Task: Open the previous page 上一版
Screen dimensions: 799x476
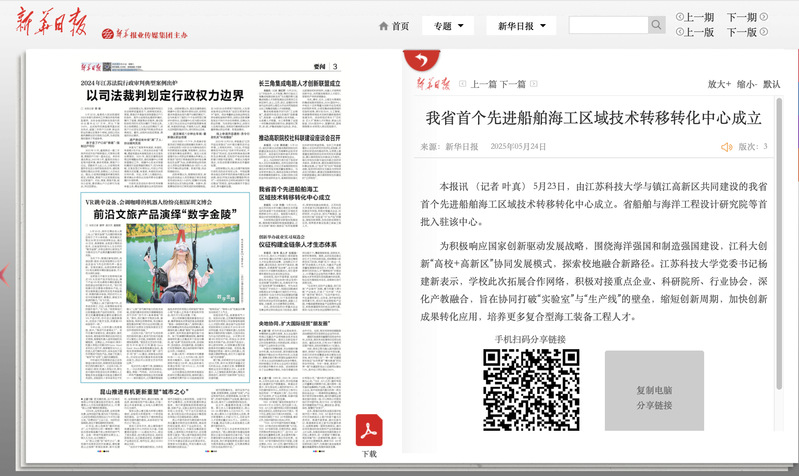Action: [x=695, y=32]
